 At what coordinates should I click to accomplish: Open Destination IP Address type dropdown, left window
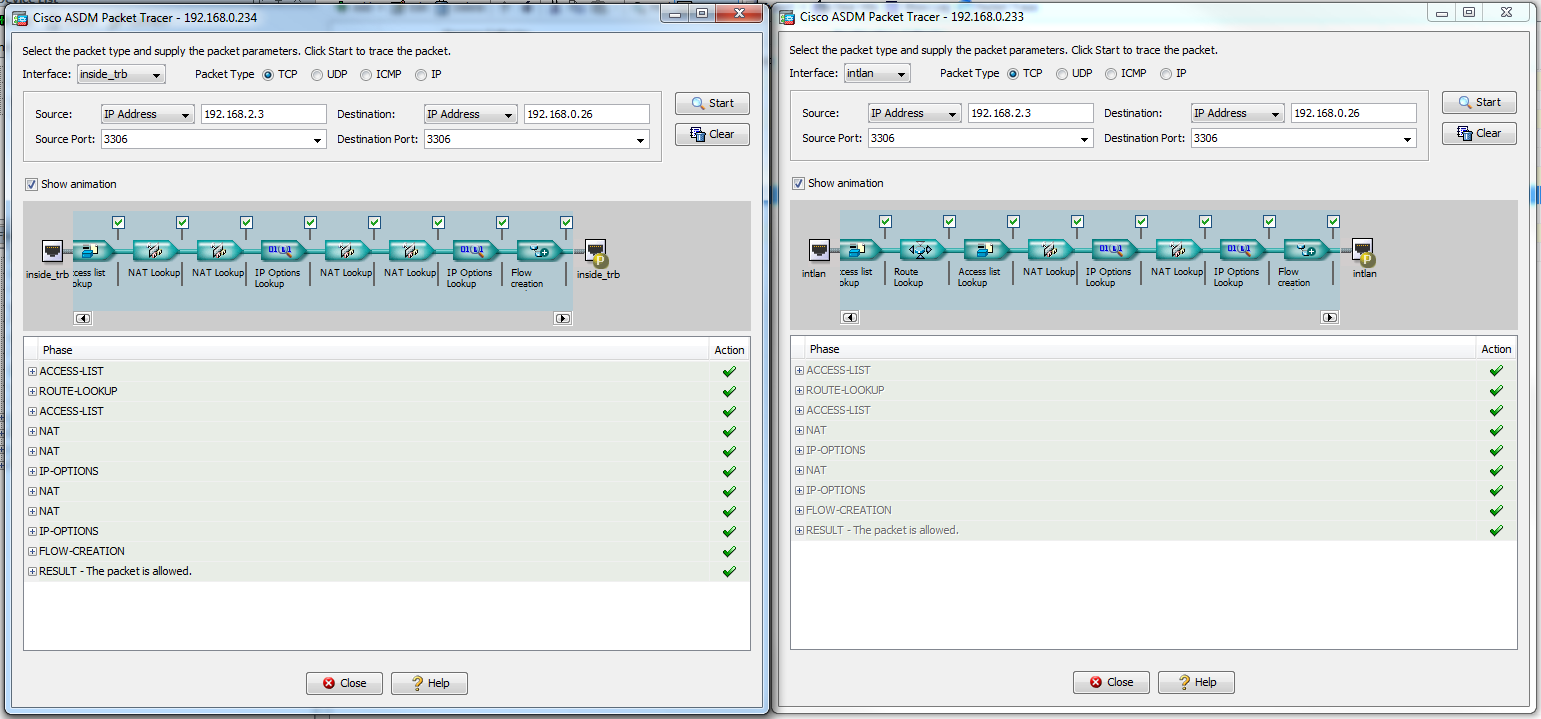tap(470, 114)
